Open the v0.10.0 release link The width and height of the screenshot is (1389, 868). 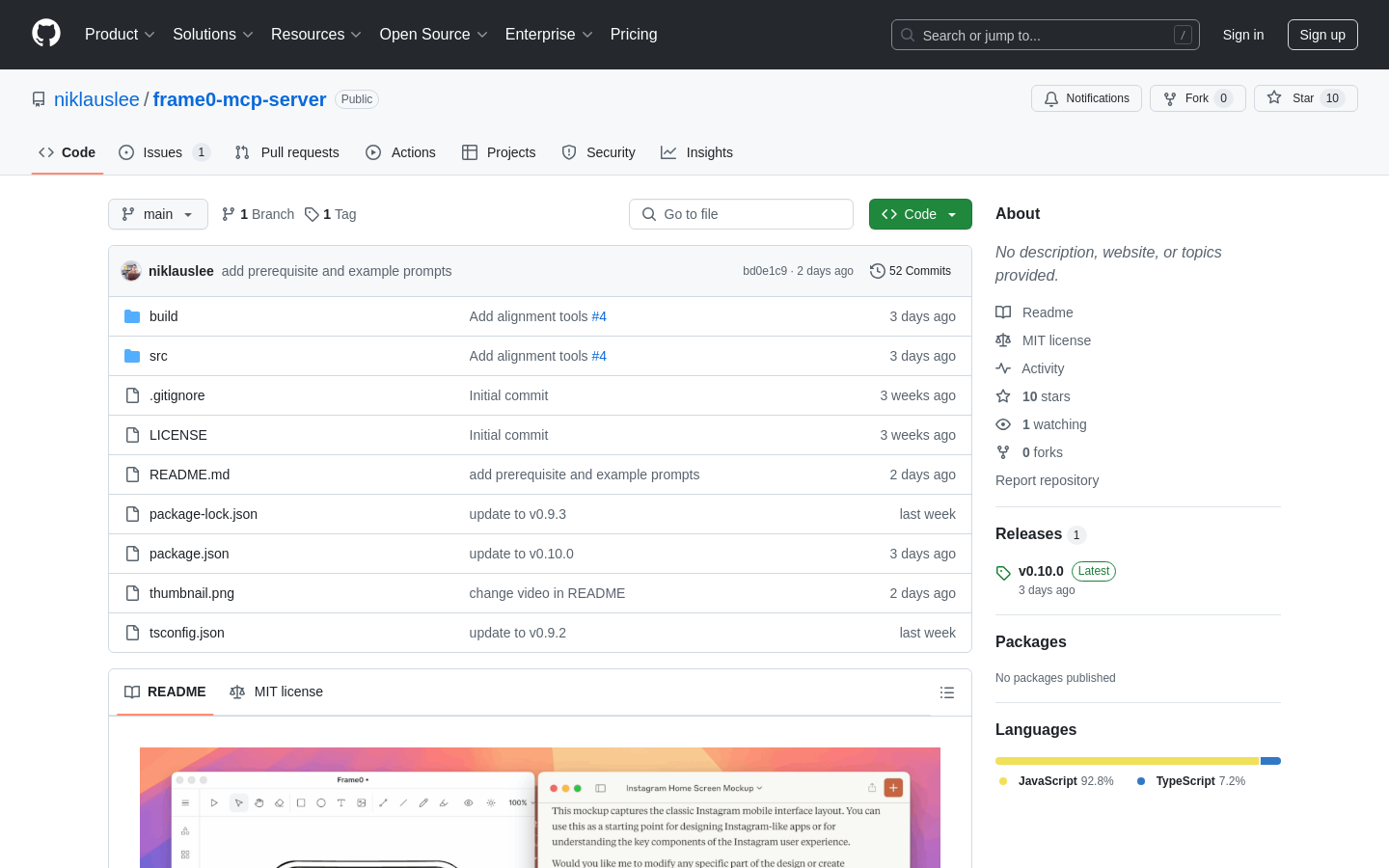click(x=1041, y=571)
